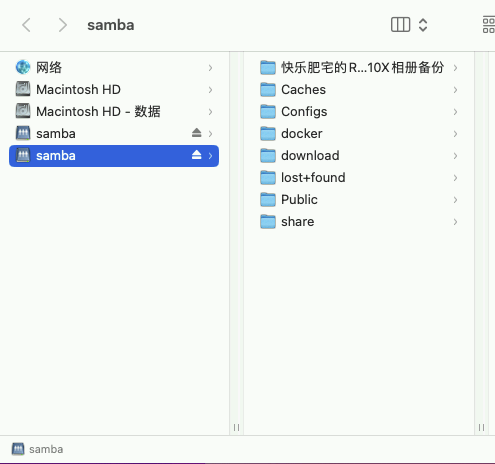Open the docker folder
This screenshot has width=495, height=464.
point(359,134)
